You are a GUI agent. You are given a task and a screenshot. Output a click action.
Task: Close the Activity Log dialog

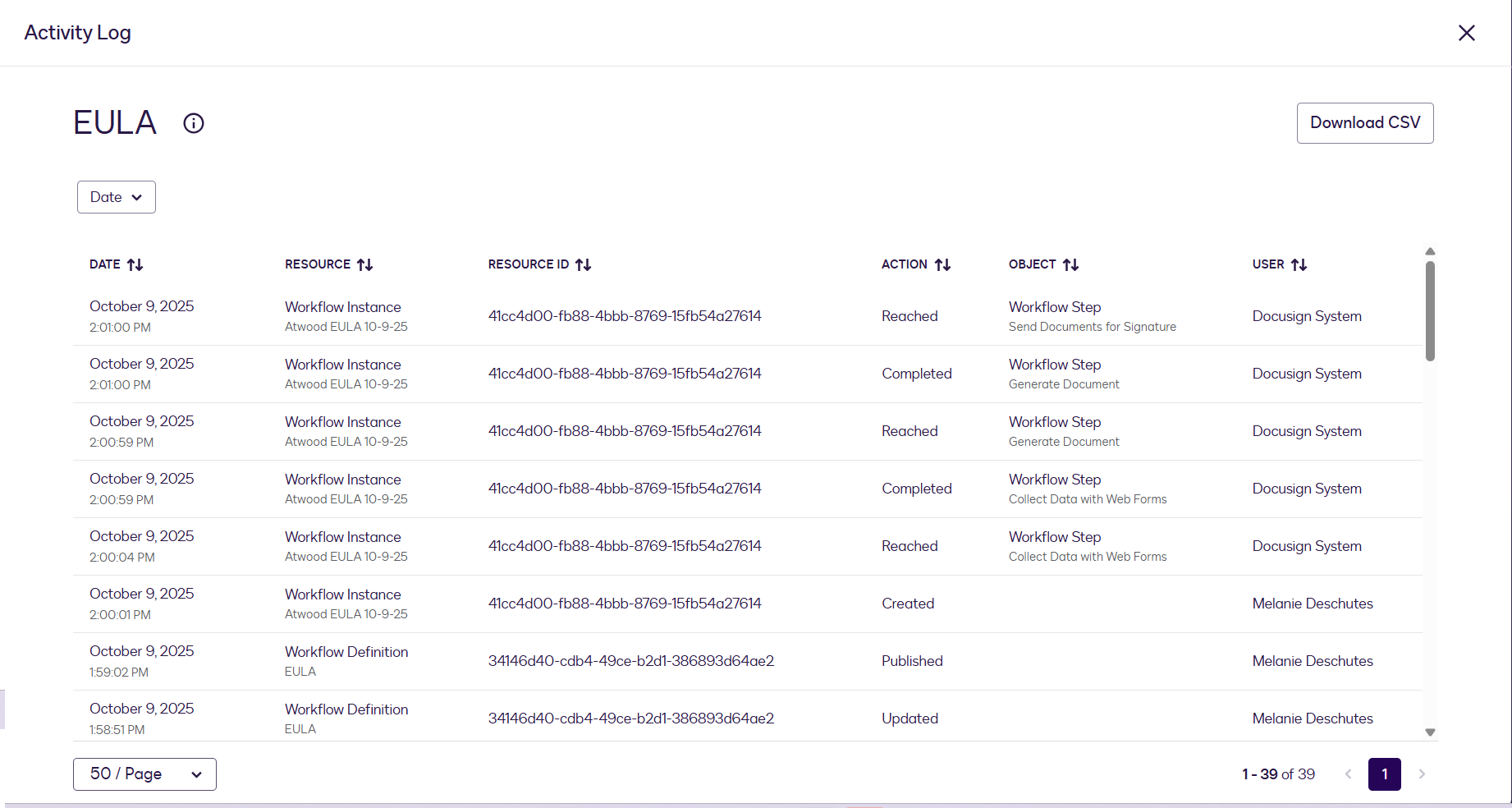[x=1467, y=33]
